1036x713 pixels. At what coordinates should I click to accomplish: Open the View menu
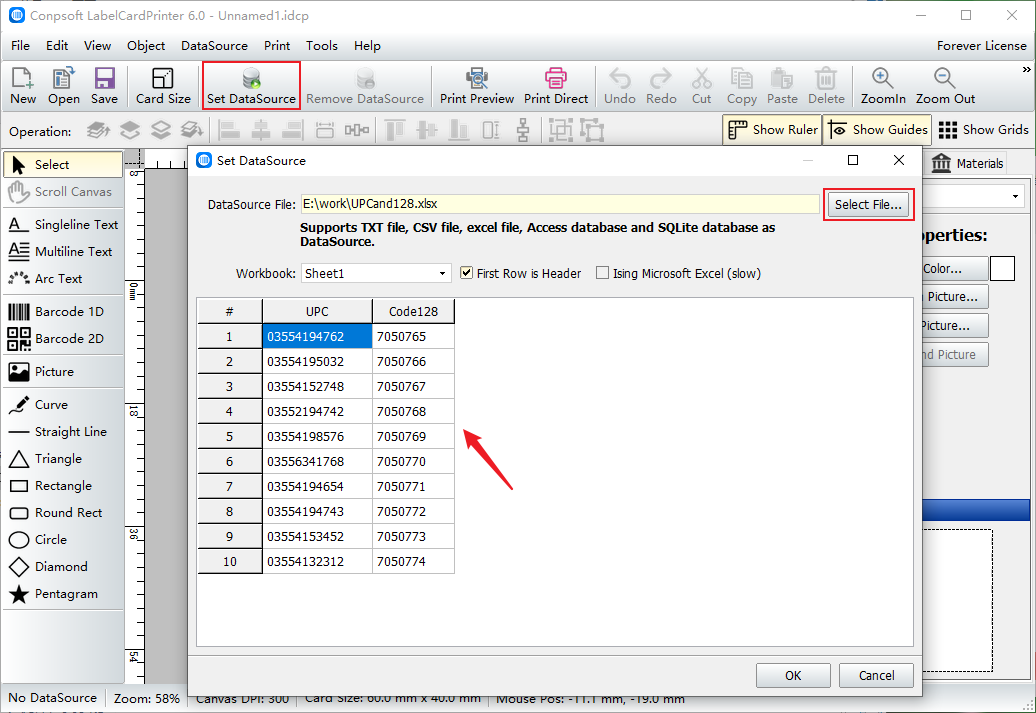pyautogui.click(x=97, y=46)
